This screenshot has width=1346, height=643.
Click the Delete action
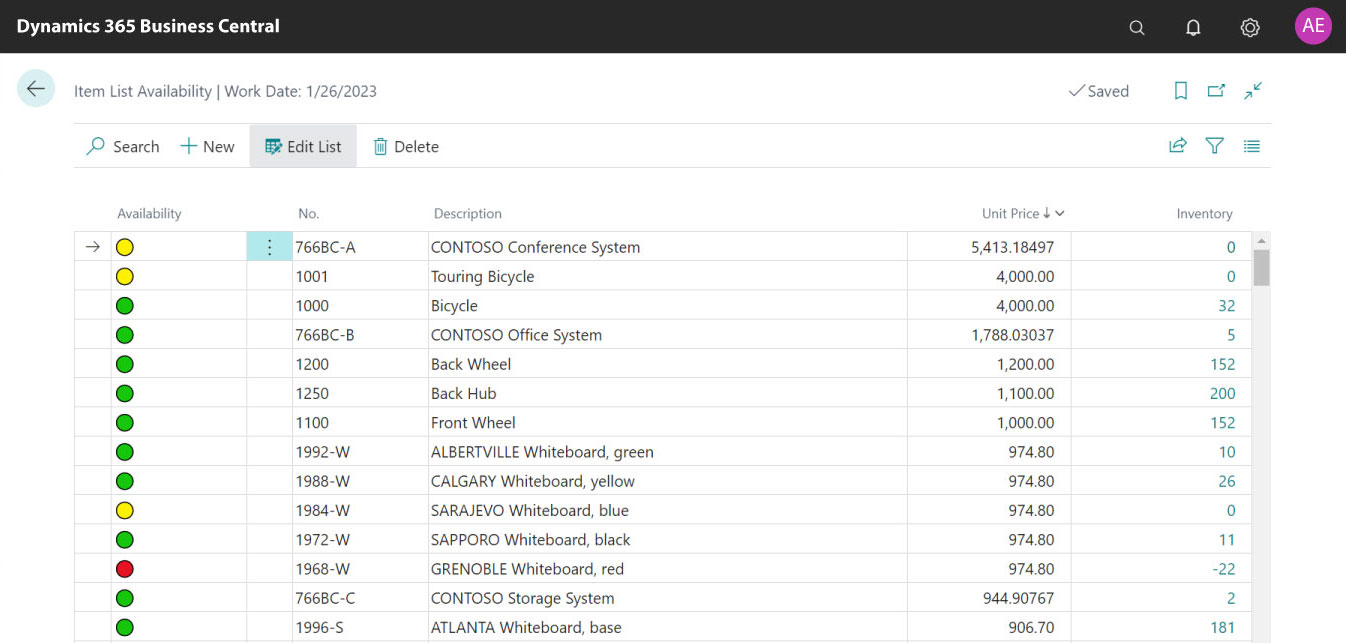click(x=406, y=147)
